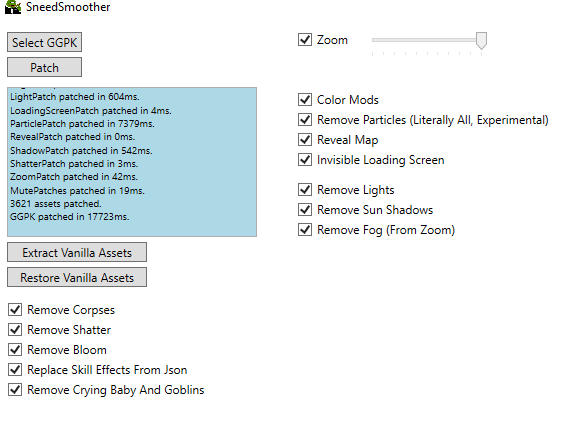Click the Patch button
The height and width of the screenshot is (424, 576).
(44, 67)
